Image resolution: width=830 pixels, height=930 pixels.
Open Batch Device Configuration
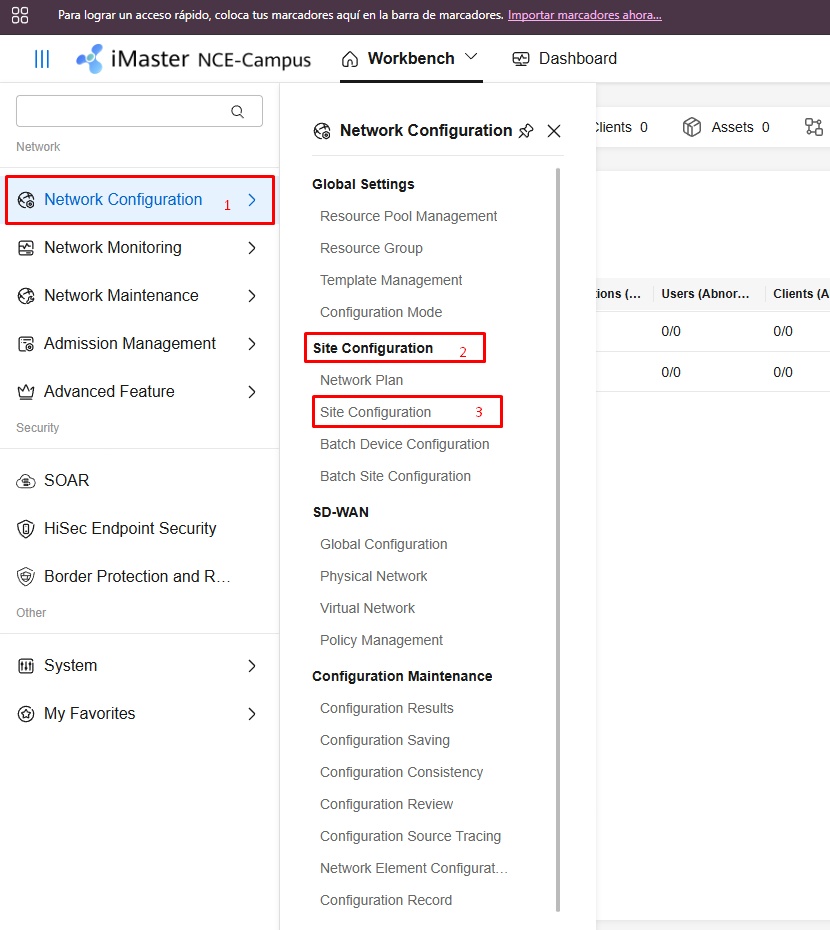[405, 444]
